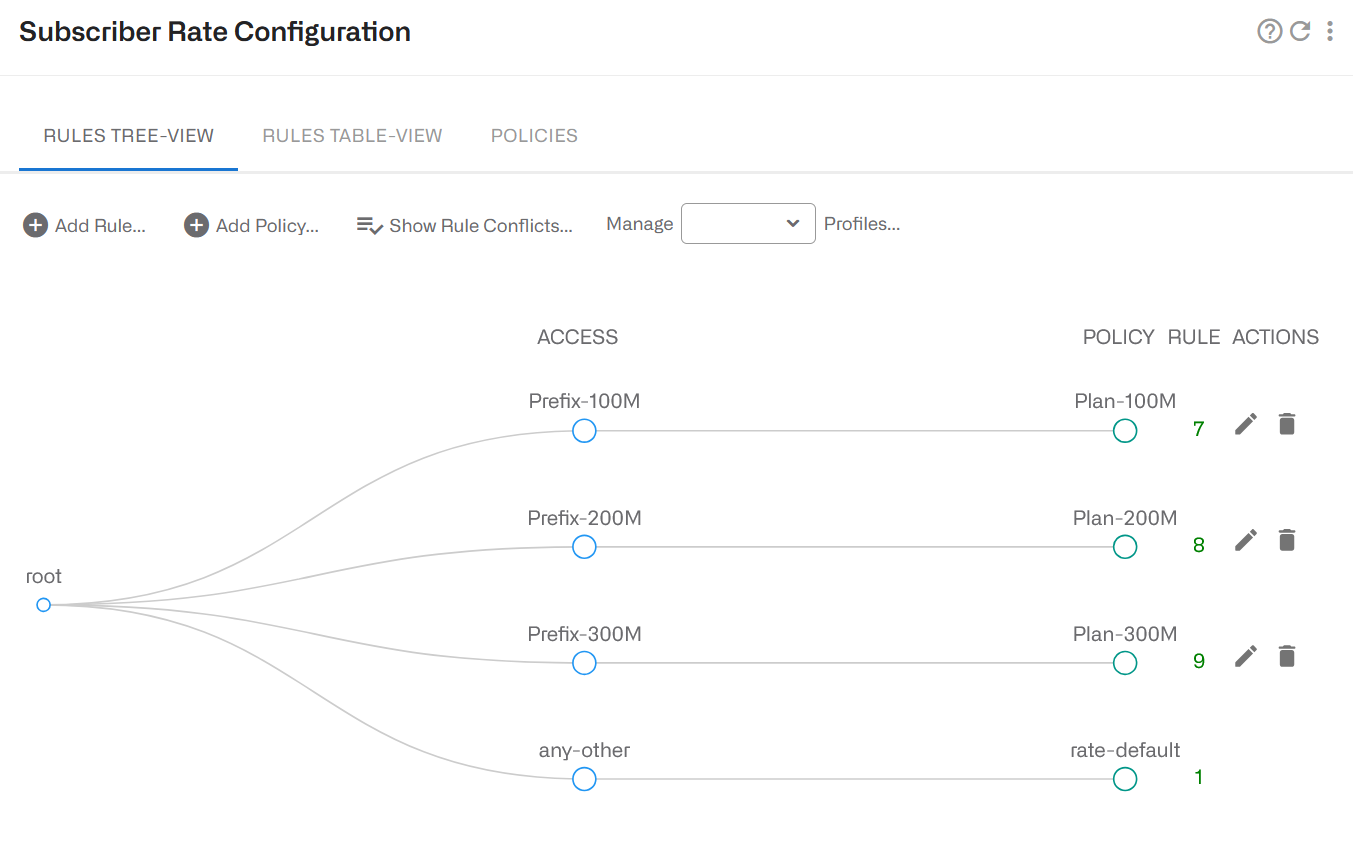Open the three-dot more options menu

[x=1330, y=32]
